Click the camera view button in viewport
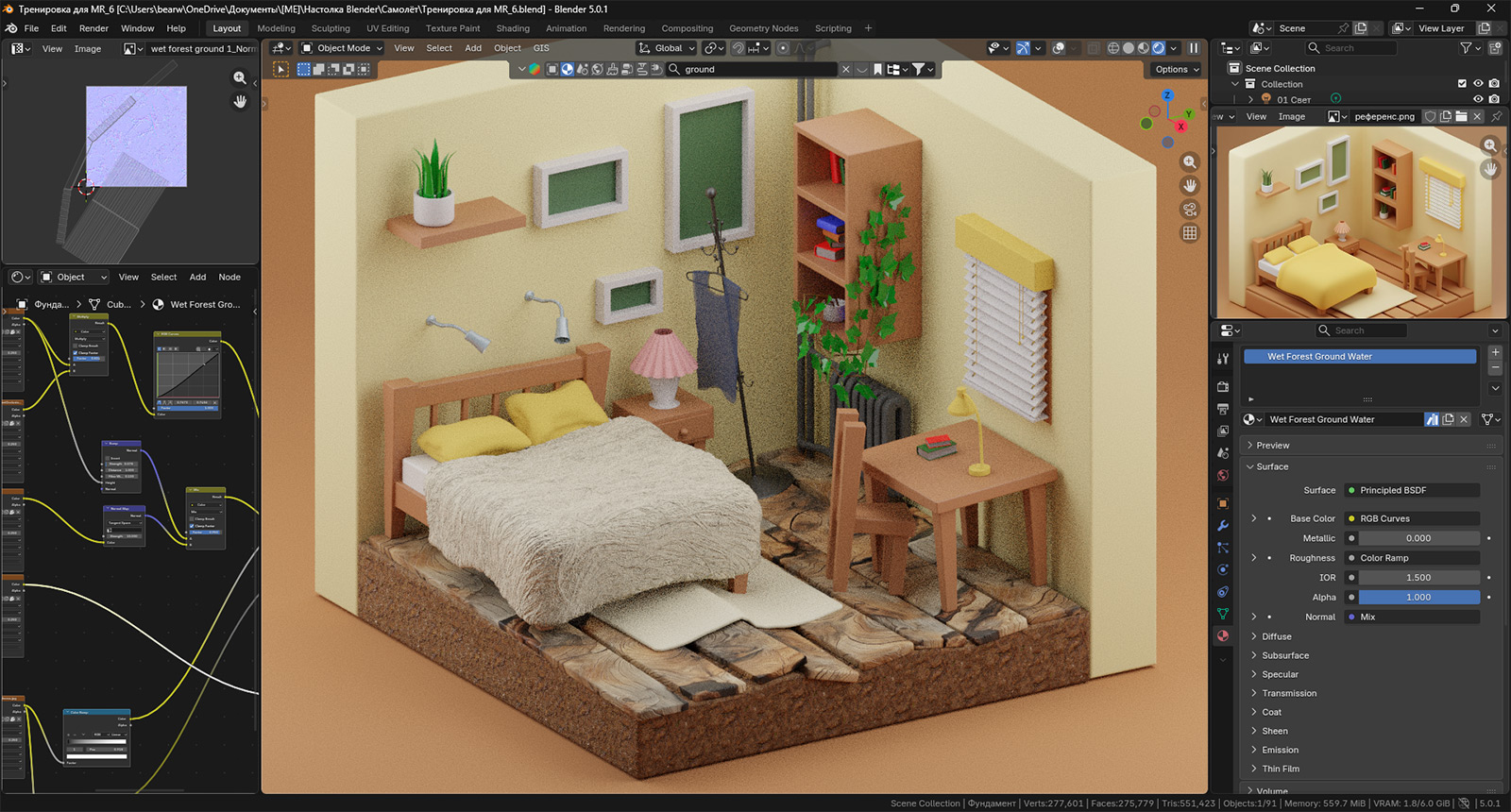This screenshot has height=812, width=1511. click(1190, 210)
